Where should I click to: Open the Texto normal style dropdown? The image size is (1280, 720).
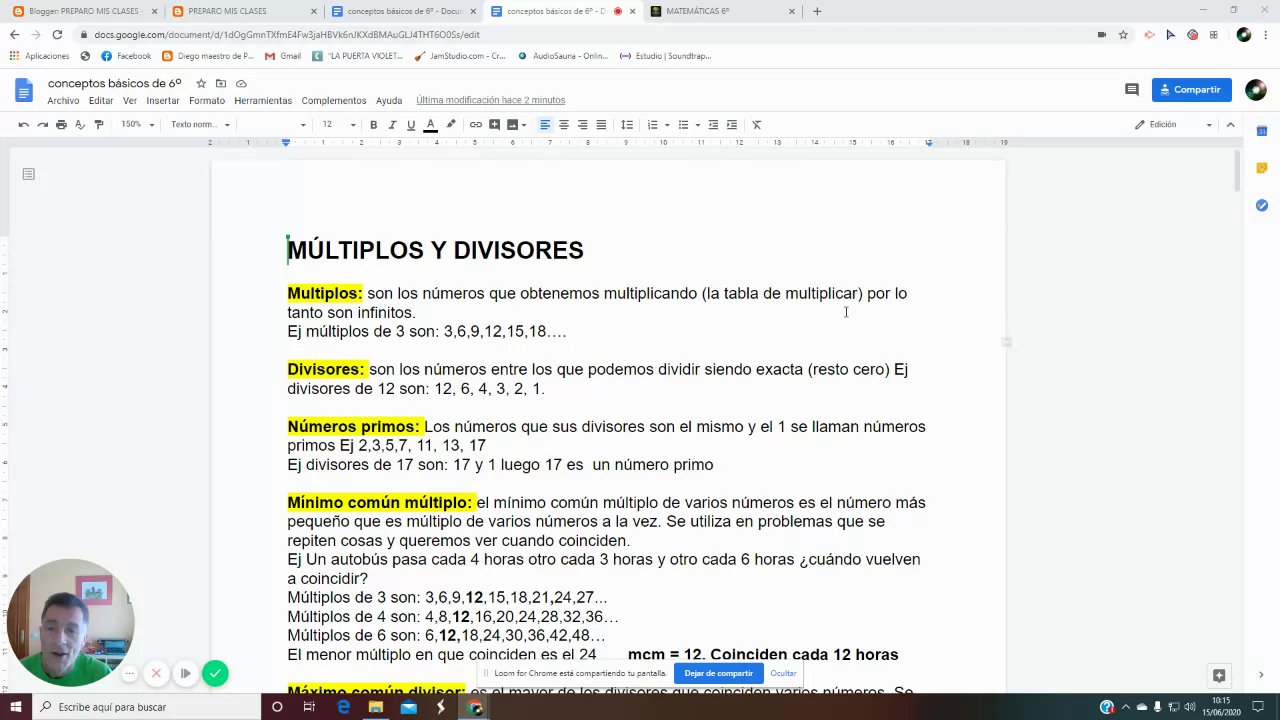(x=200, y=125)
